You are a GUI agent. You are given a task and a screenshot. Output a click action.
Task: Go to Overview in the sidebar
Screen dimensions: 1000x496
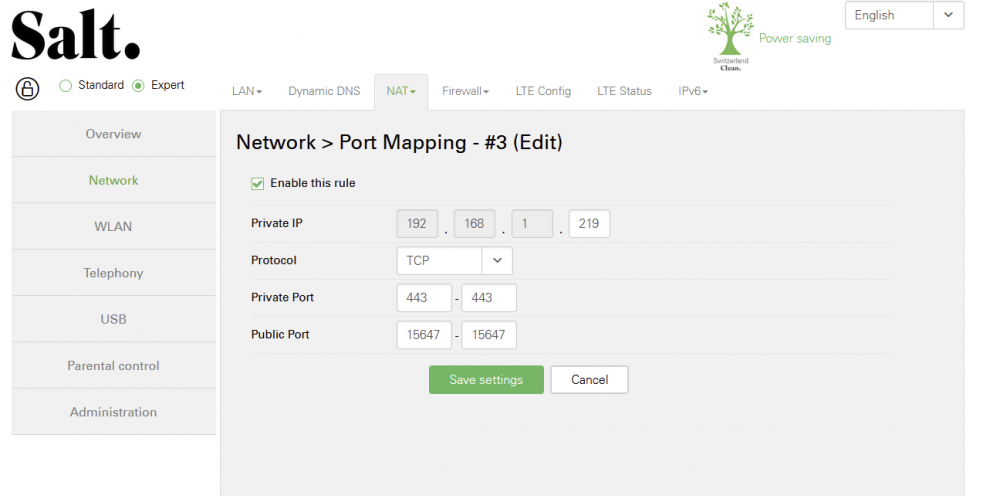114,134
